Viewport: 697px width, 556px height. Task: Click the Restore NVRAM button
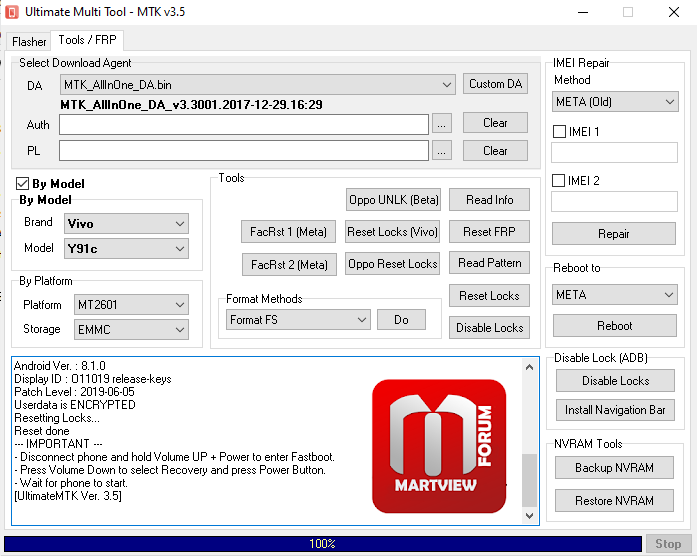[x=614, y=501]
